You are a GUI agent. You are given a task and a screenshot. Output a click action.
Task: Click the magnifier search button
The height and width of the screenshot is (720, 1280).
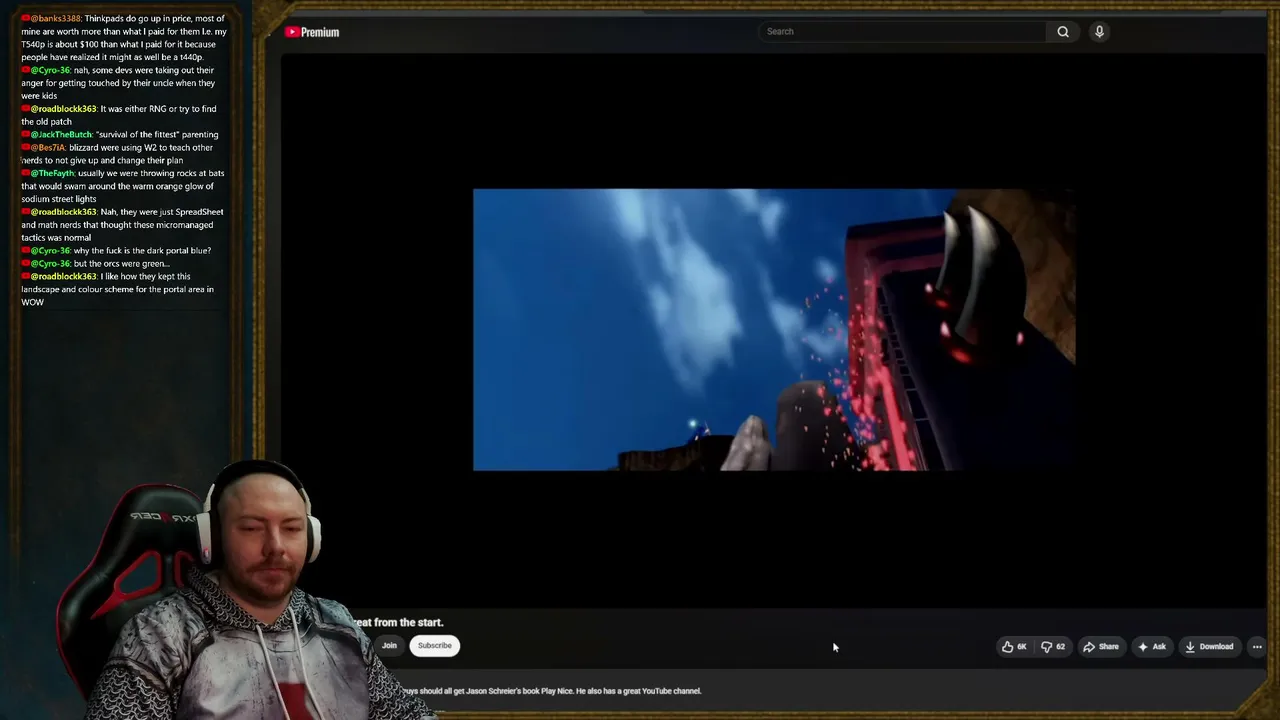1063,31
